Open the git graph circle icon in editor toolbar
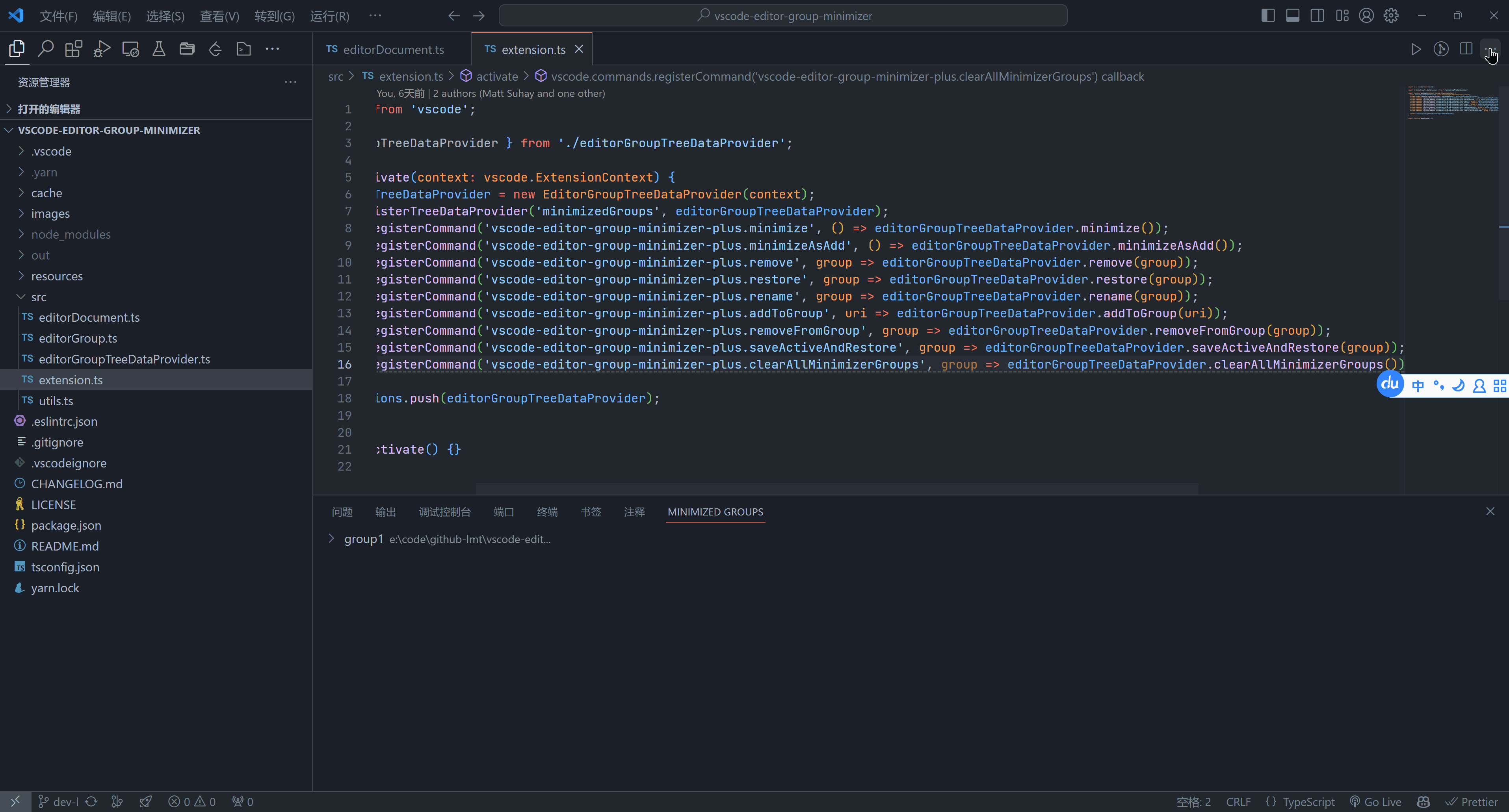This screenshot has width=1509, height=812. click(x=1441, y=49)
